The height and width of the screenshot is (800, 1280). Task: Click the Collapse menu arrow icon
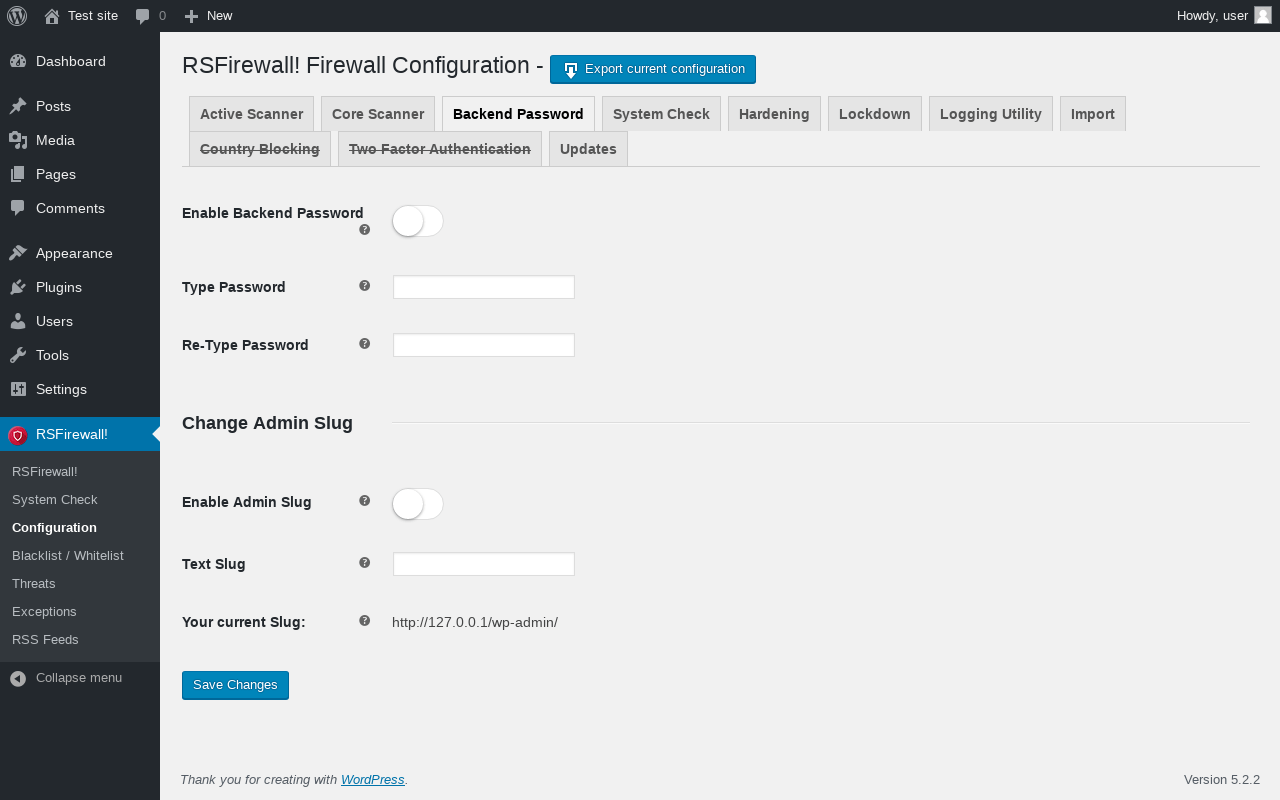coord(18,678)
